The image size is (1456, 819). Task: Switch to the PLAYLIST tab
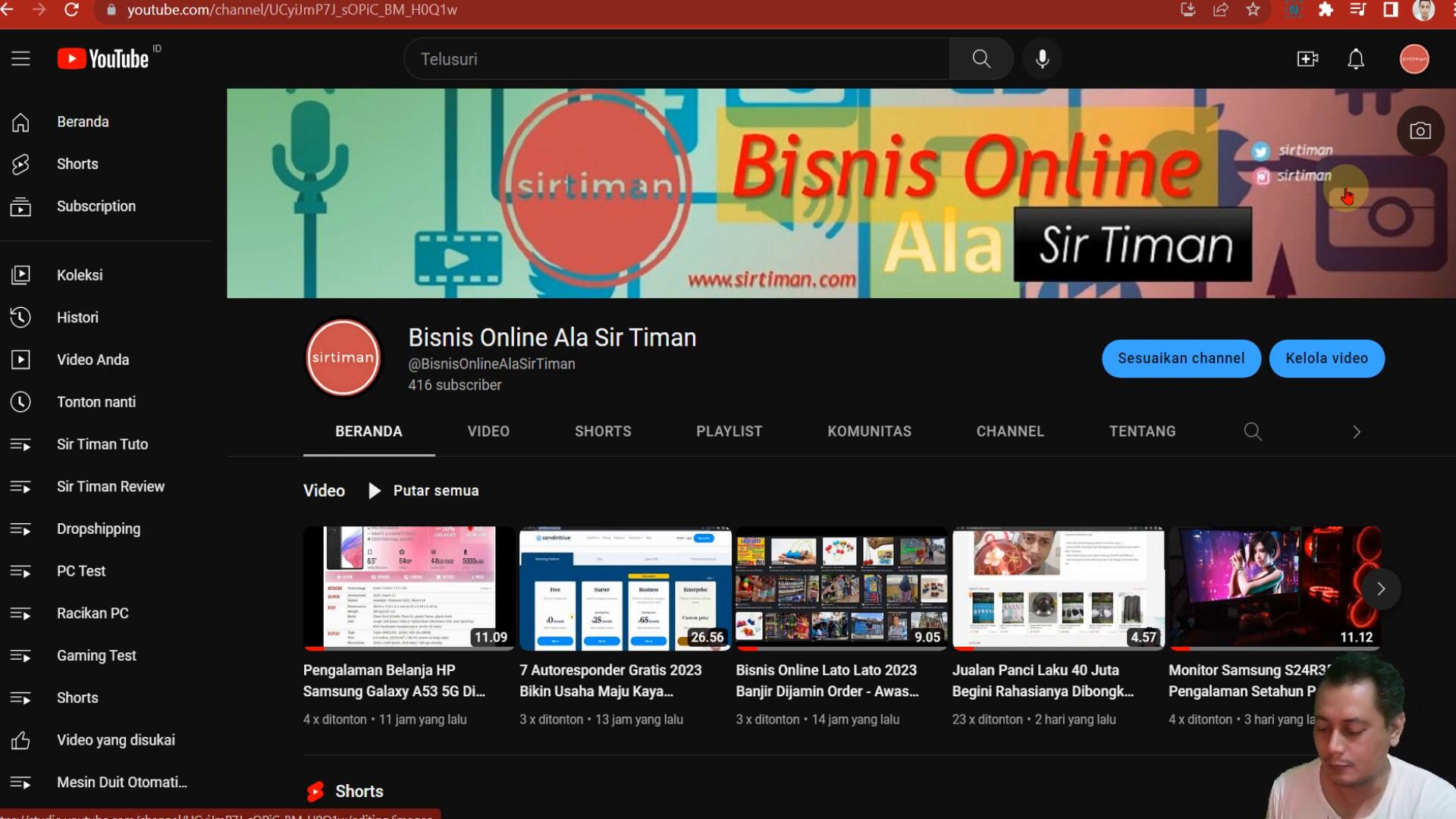pyautogui.click(x=729, y=431)
